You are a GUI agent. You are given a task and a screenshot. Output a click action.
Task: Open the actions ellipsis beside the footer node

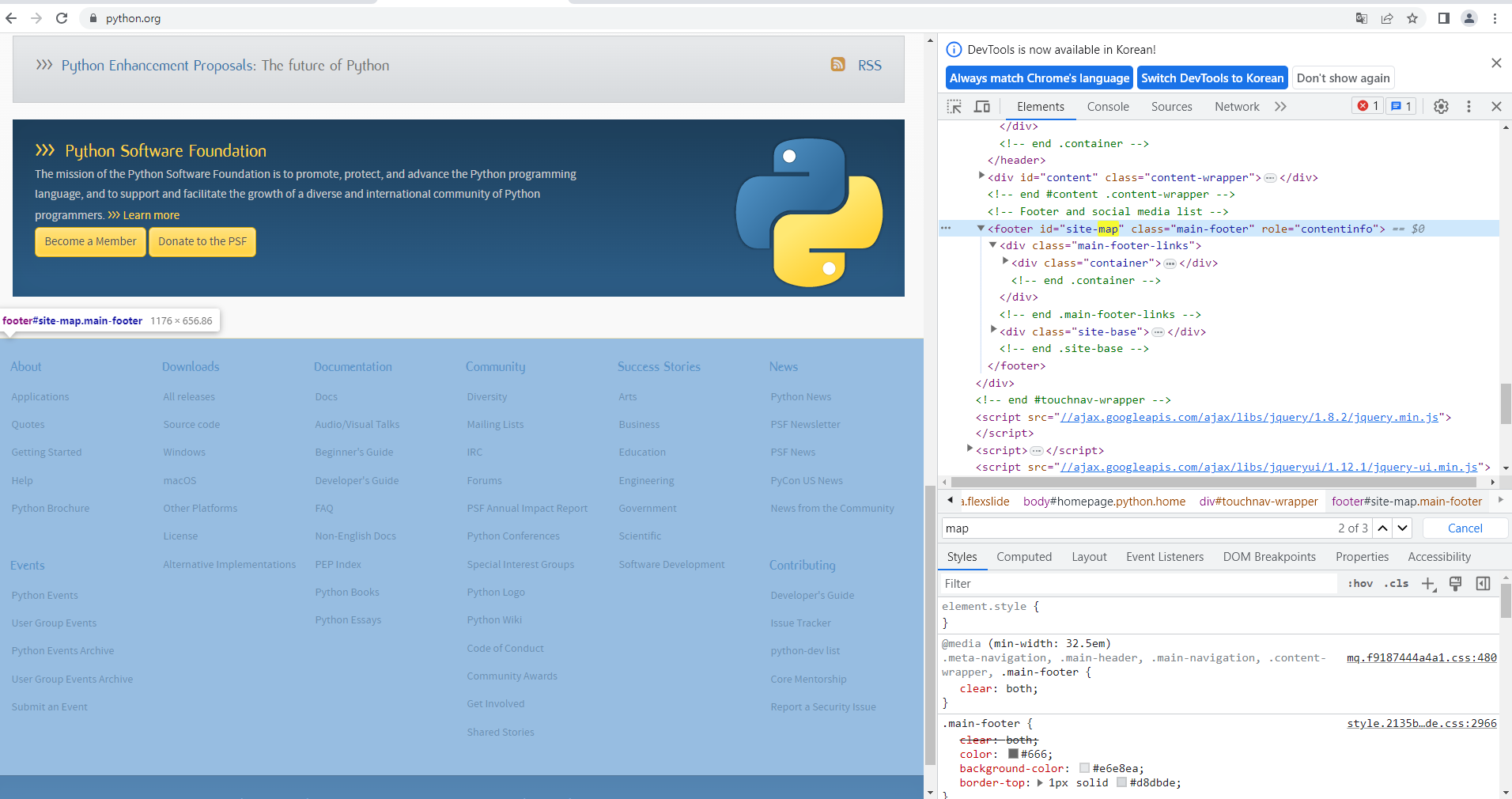pyautogui.click(x=946, y=229)
